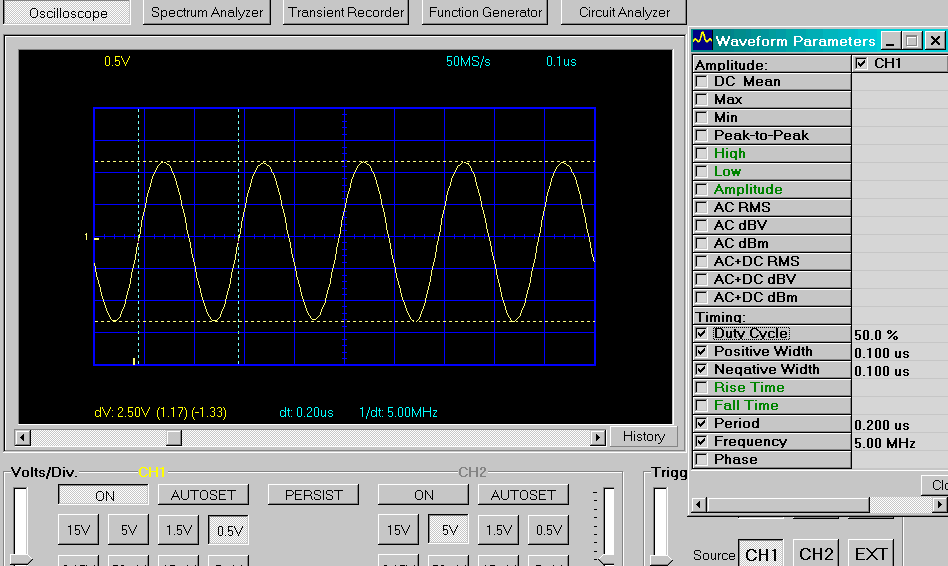Enable the DC Mean measurement

(x=701, y=82)
